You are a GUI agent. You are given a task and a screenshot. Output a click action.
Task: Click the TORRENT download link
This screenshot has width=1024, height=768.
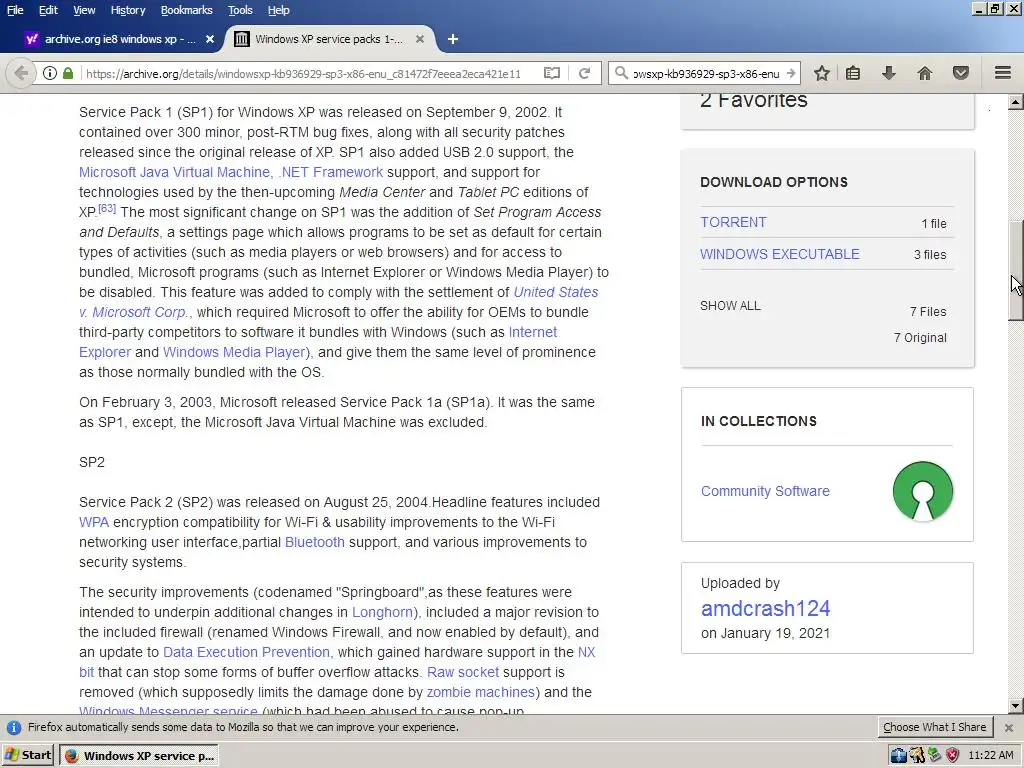pyautogui.click(x=733, y=222)
